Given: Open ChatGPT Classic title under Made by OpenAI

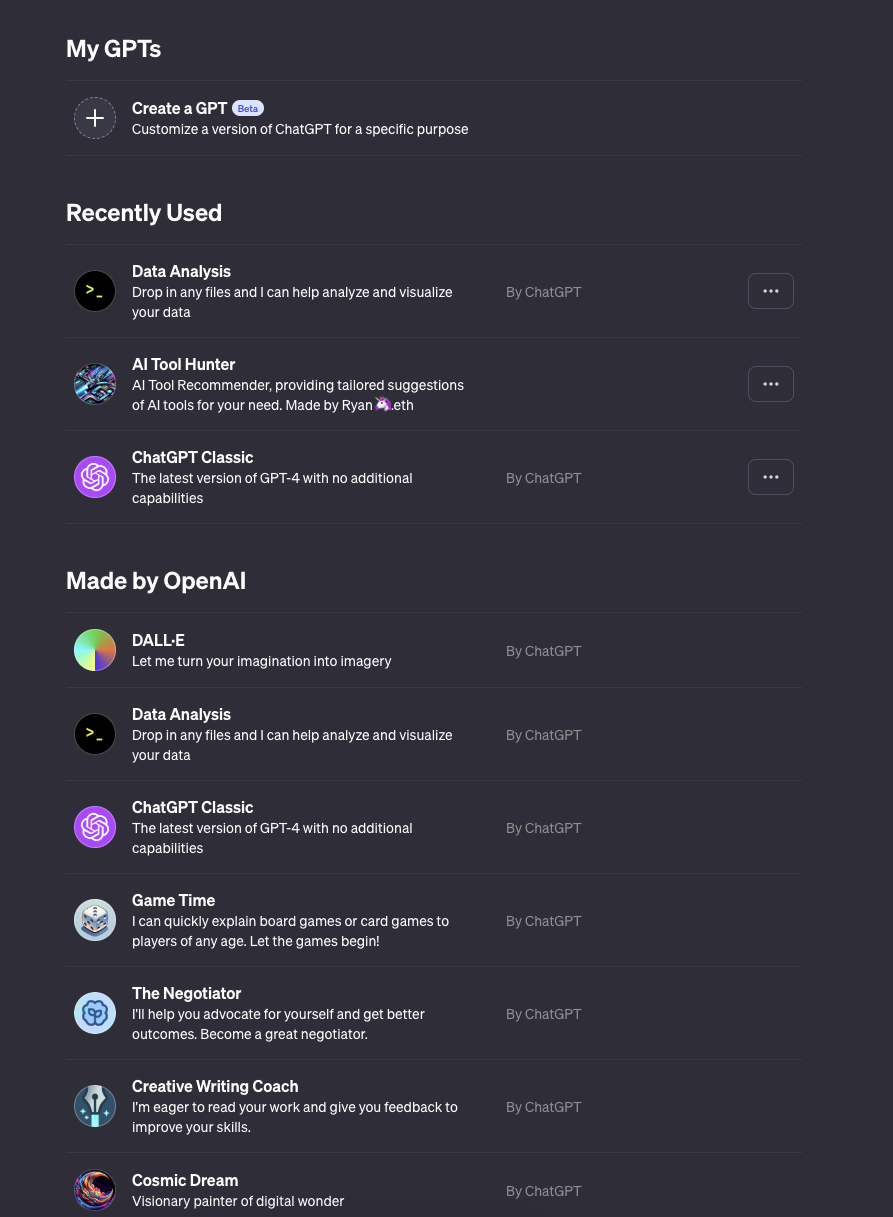Looking at the screenshot, I should (x=193, y=807).
